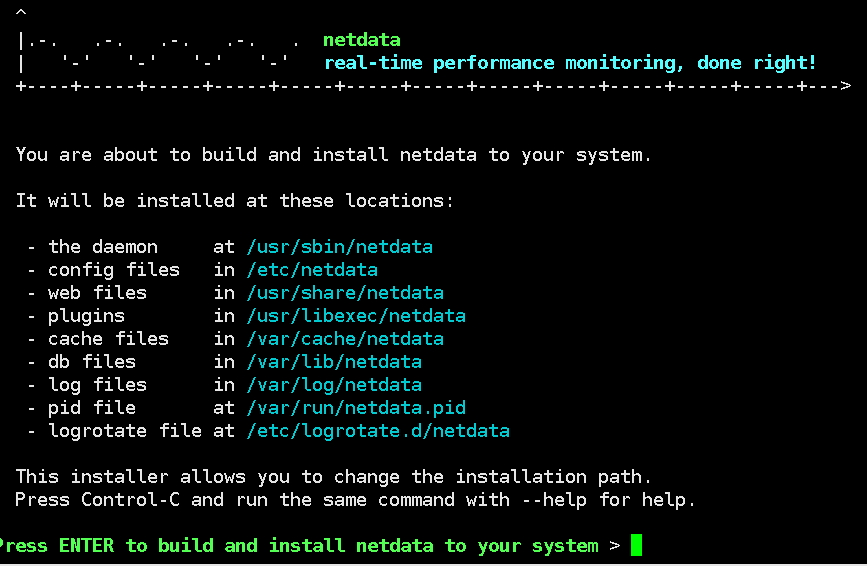This screenshot has width=867, height=566.
Task: Click the 'Press Control-C and run' help line
Action: click(355, 500)
